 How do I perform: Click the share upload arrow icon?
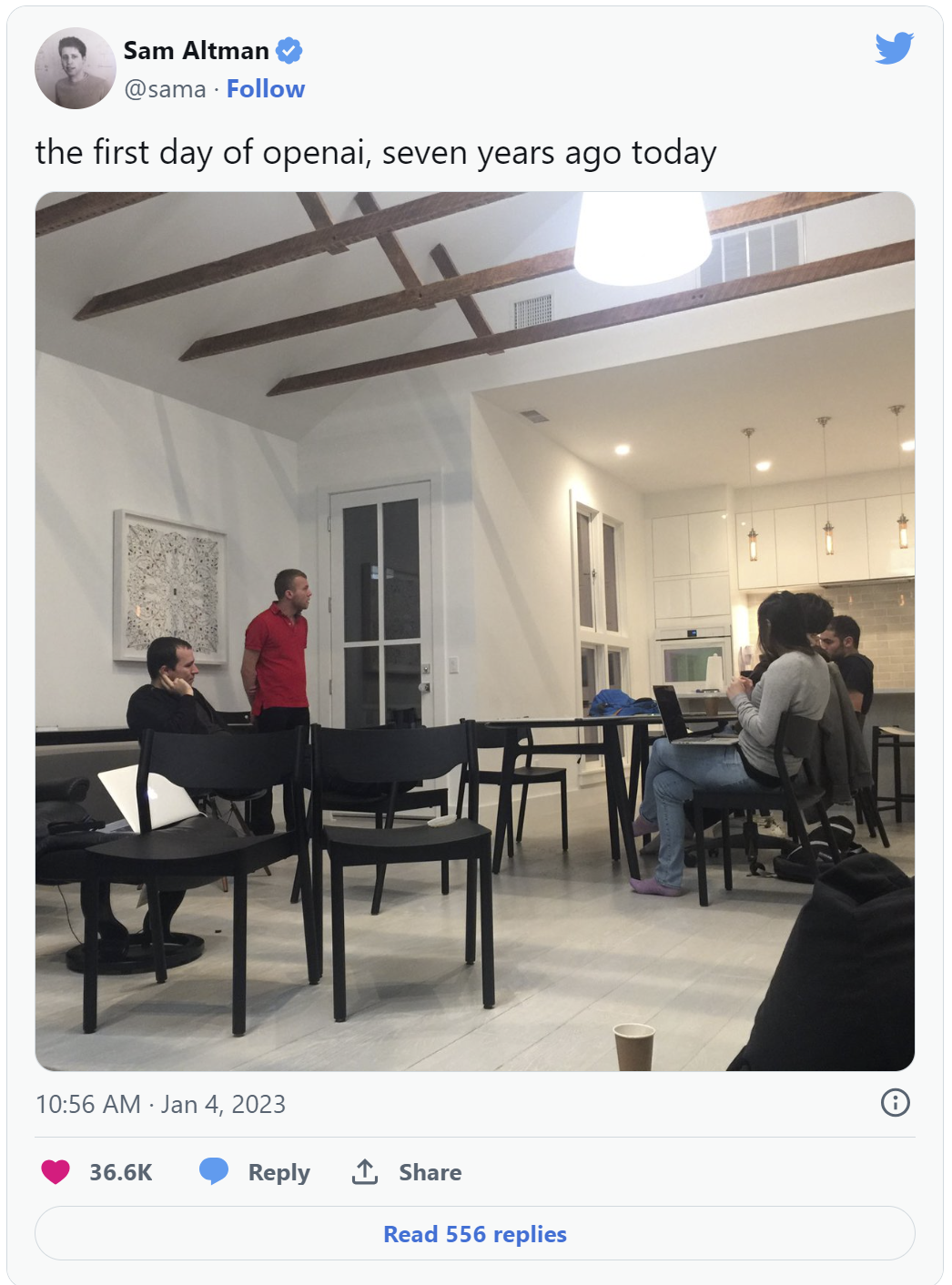365,1171
